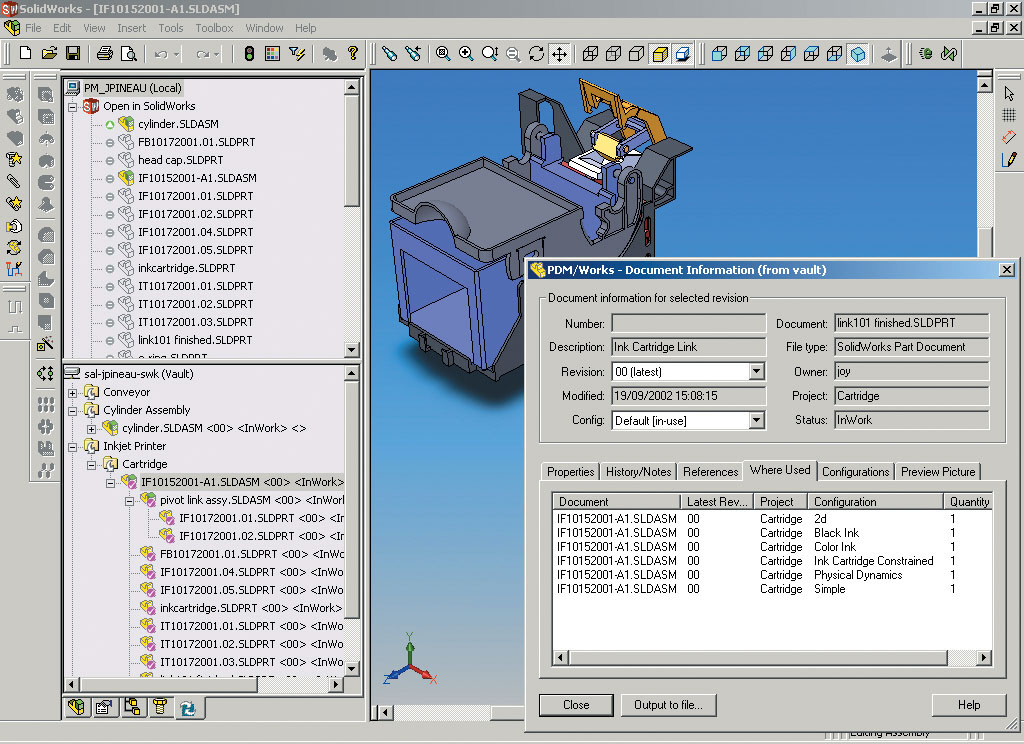Sort by the Latest Rev... column header
The image size is (1024, 744).
tap(717, 502)
